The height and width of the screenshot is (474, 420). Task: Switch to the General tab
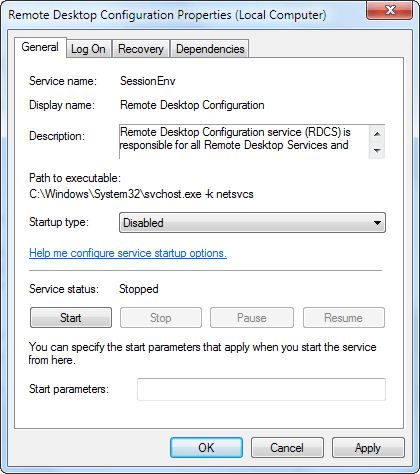point(40,47)
